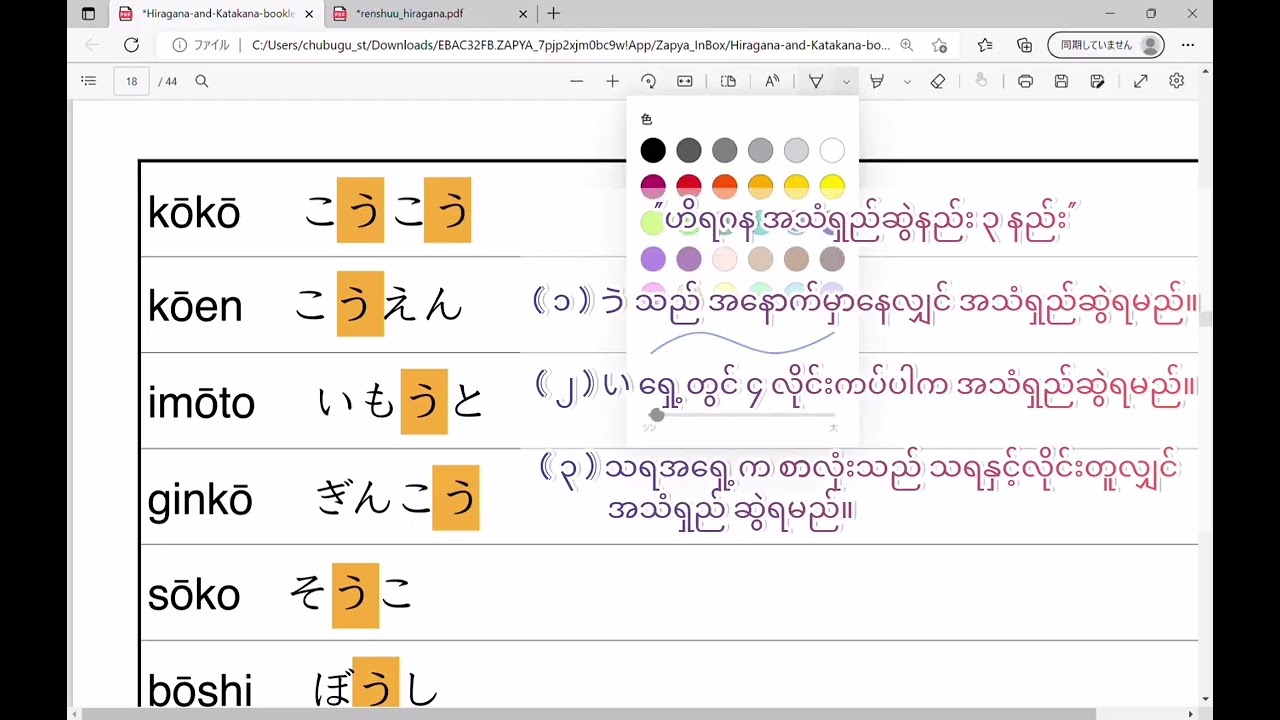This screenshot has height=720, width=1280.
Task: Pick the dark gray pen color
Action: click(689, 151)
